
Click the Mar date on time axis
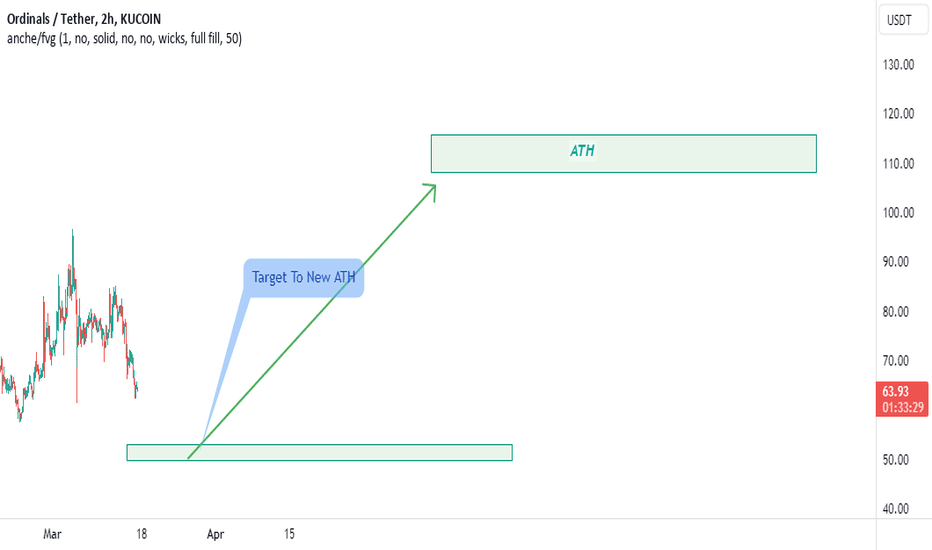point(52,534)
